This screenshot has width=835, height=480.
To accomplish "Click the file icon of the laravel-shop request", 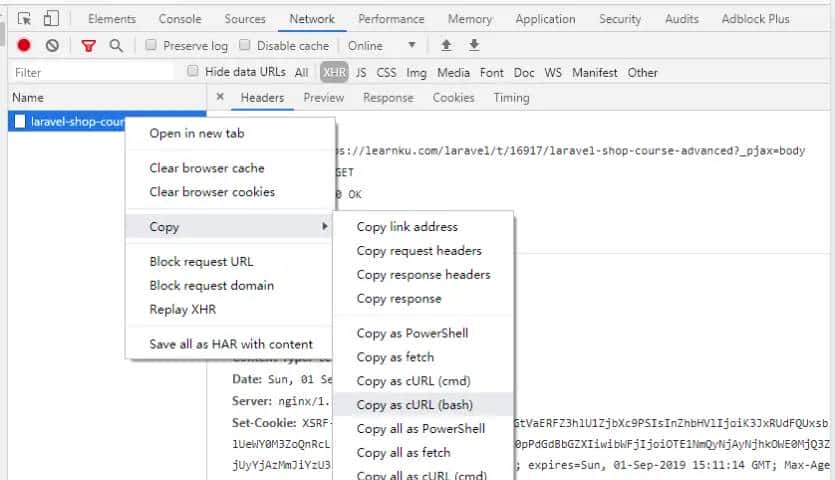I will pyautogui.click(x=20, y=121).
